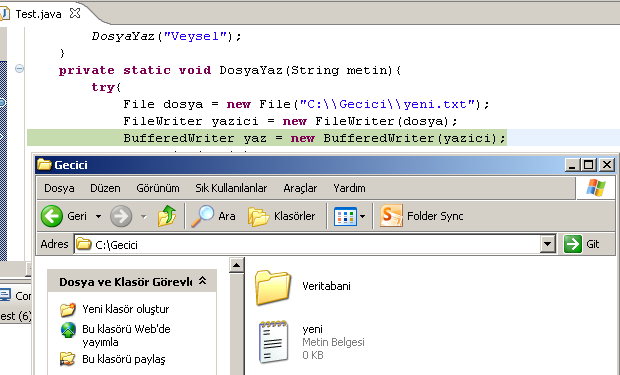Click the DosyaYaz("Veysel") call line
Image resolution: width=620 pixels, height=375 pixels.
[x=166, y=36]
